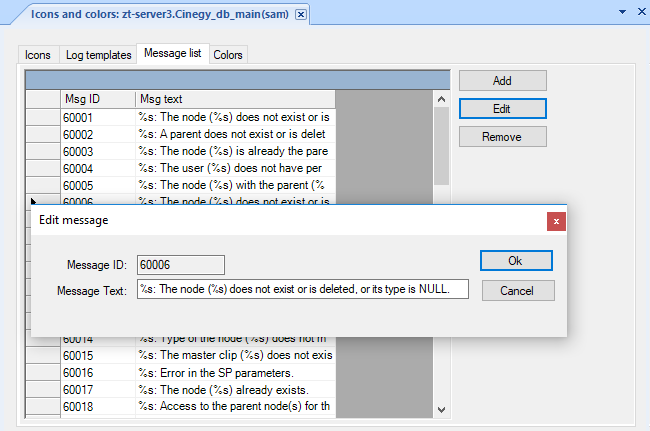This screenshot has height=431, width=650.
Task: Close the Edit message dialog
Action: (556, 220)
